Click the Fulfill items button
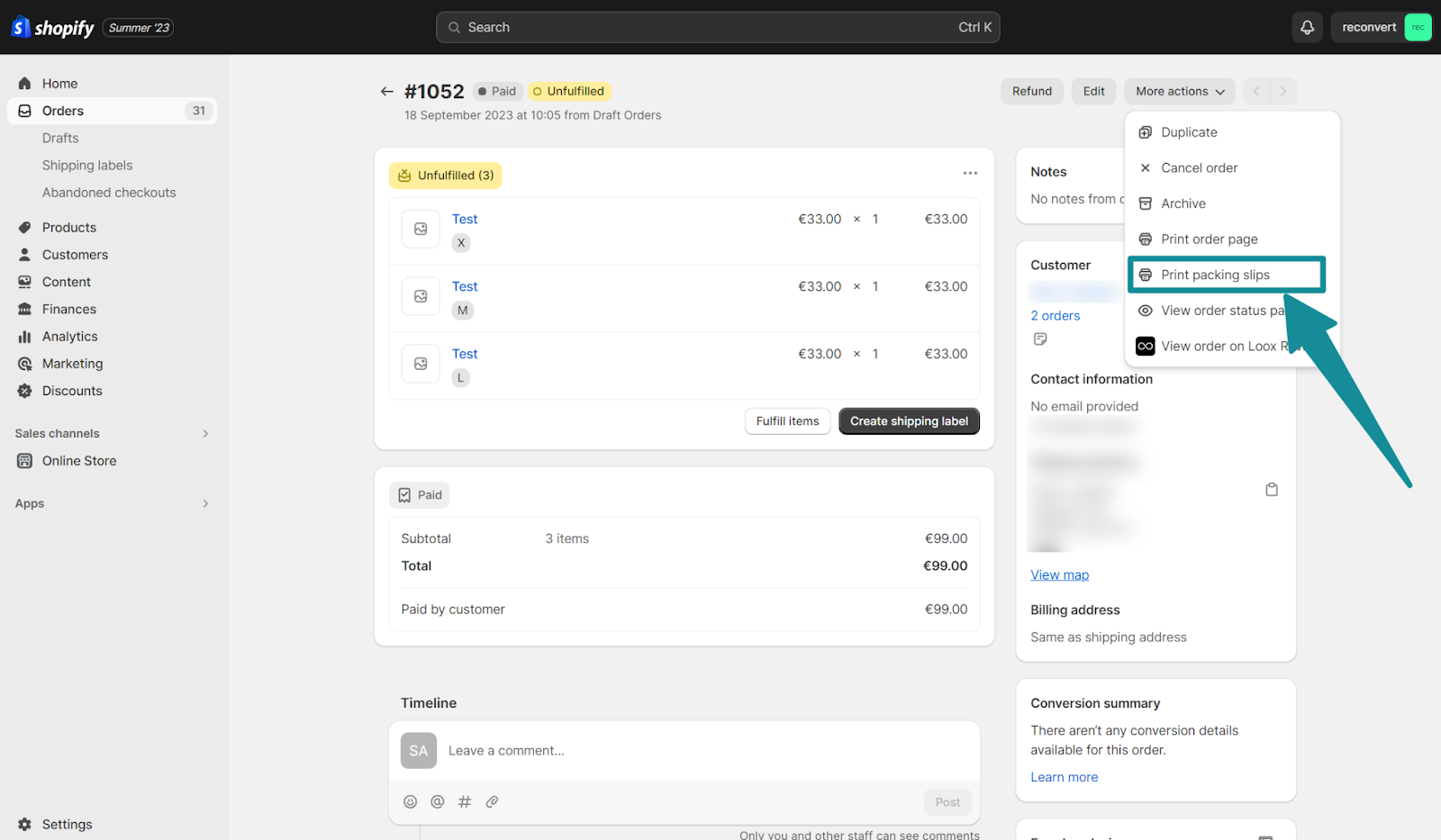This screenshot has height=840, width=1441. (787, 421)
